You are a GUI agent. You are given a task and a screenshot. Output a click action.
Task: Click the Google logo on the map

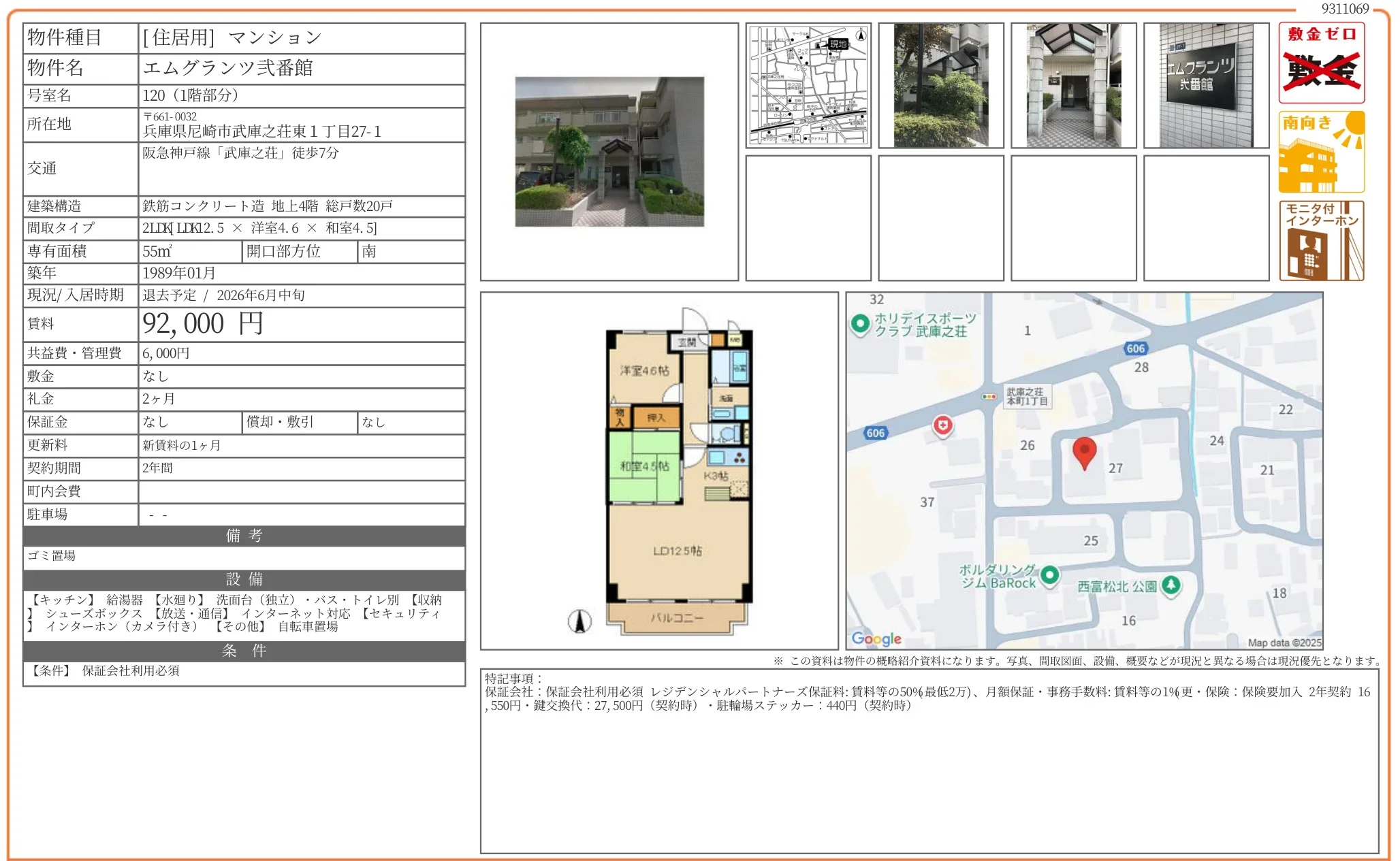(x=876, y=638)
